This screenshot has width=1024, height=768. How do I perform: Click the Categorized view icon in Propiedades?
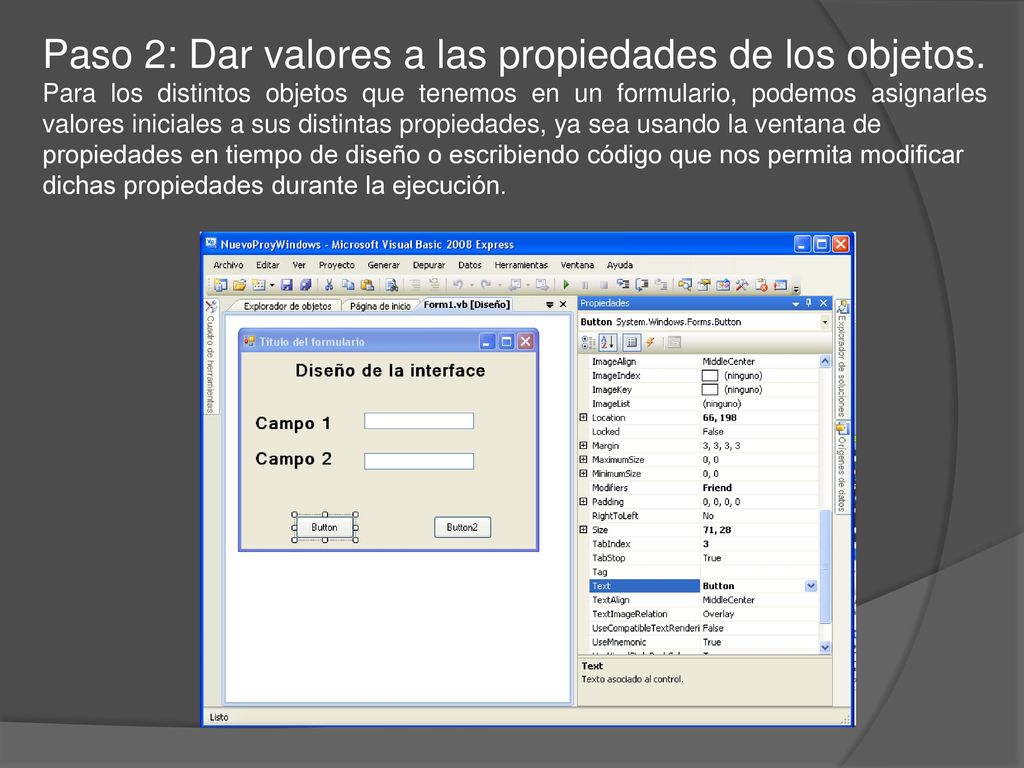(x=588, y=342)
